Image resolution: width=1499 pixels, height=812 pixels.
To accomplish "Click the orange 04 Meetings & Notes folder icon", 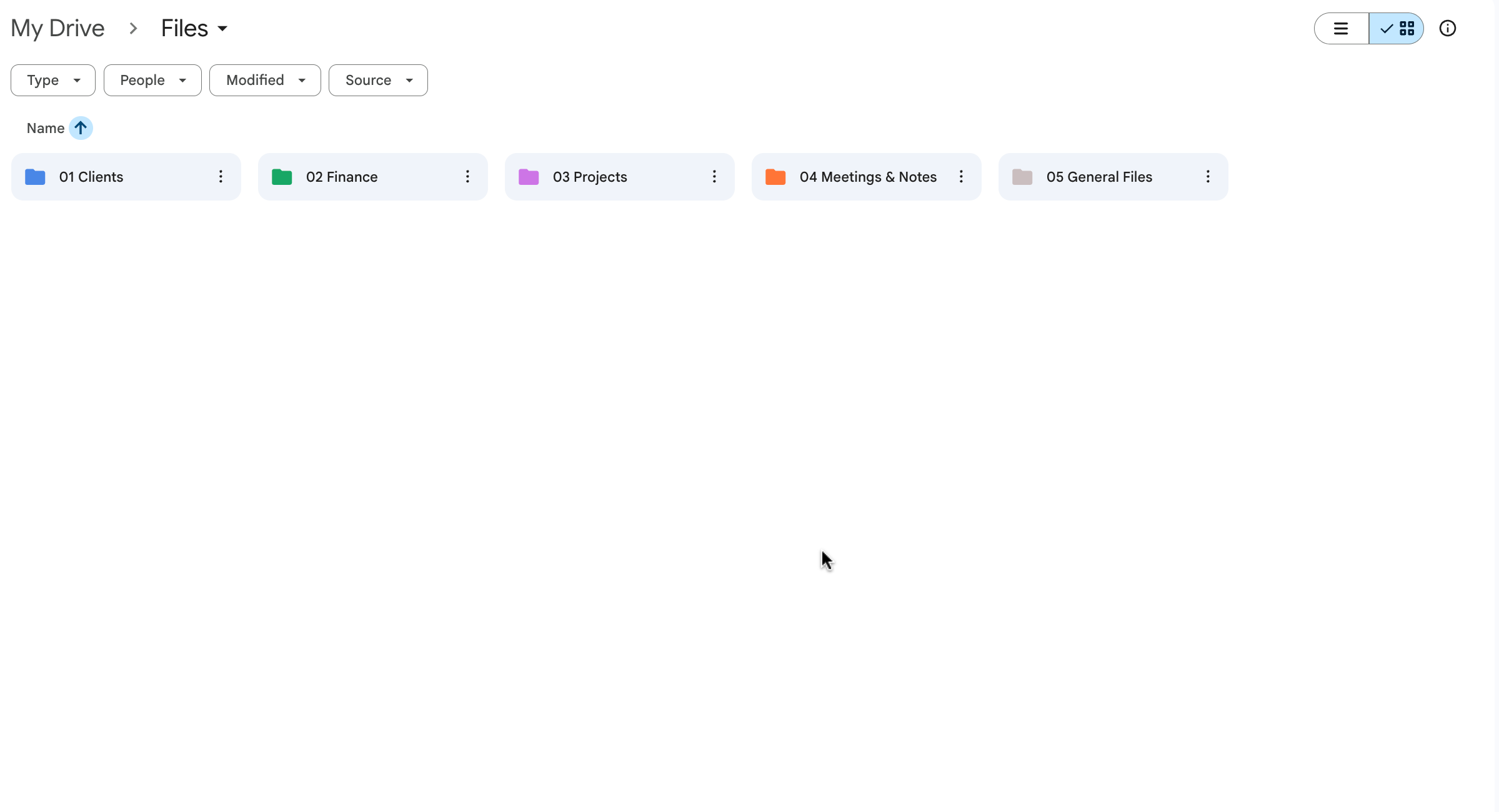I will 775,177.
